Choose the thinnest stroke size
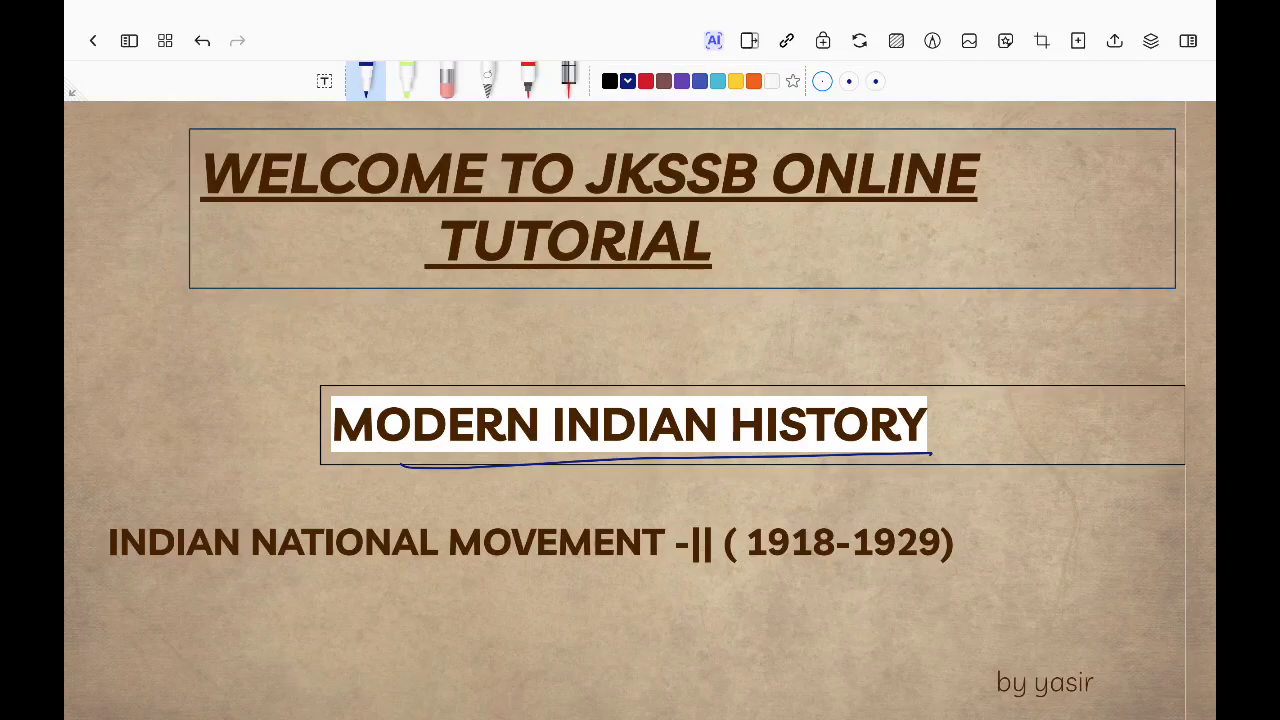Screen dimensions: 1280x720 (822, 81)
